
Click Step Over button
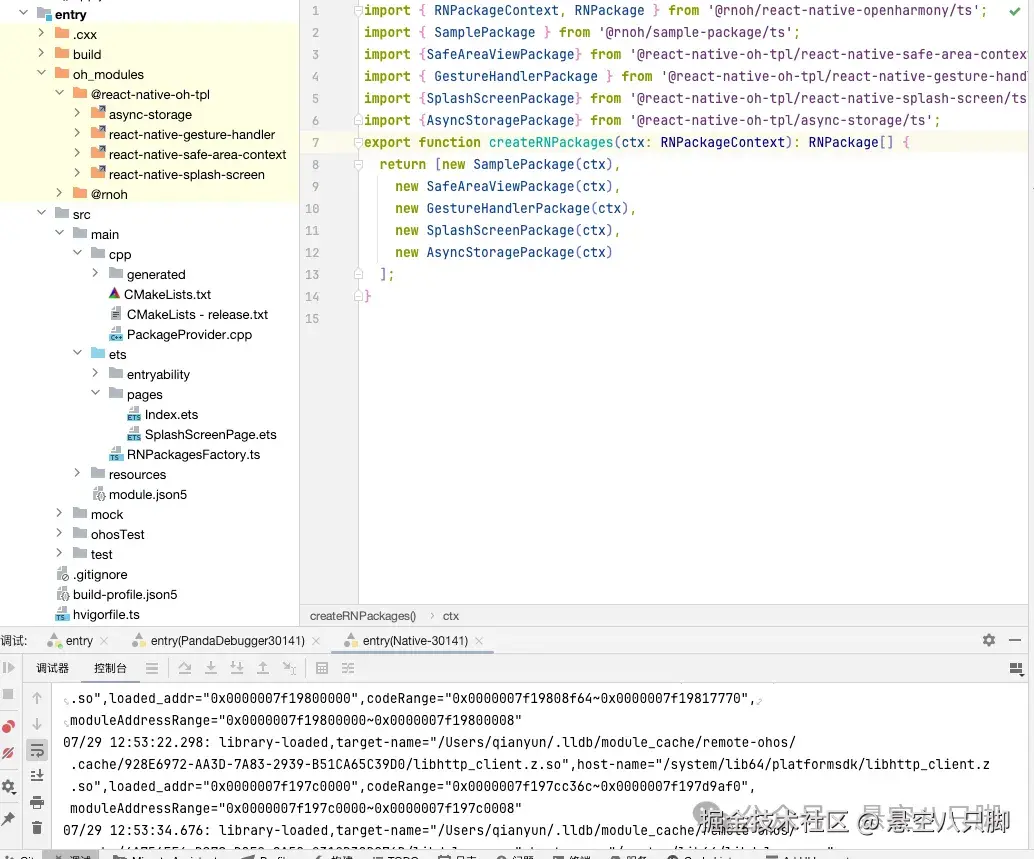point(185,668)
